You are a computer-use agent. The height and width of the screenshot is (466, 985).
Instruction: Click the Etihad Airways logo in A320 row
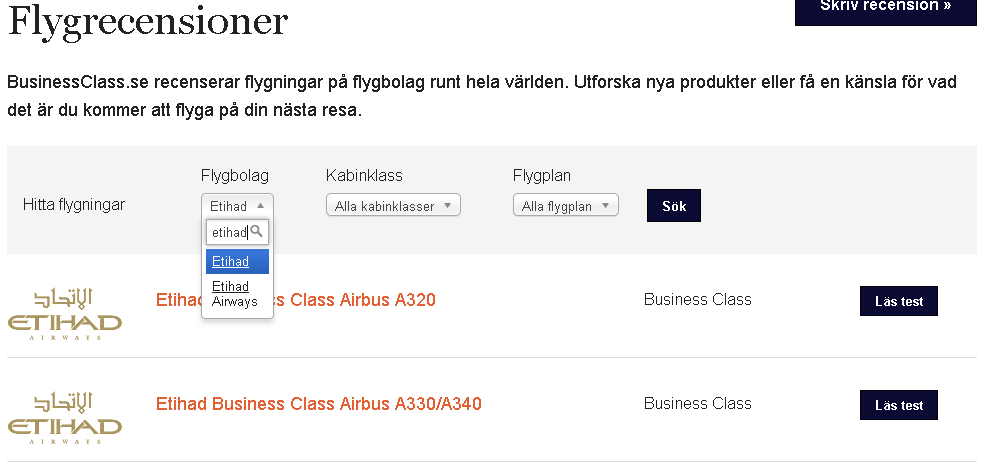pos(65,314)
